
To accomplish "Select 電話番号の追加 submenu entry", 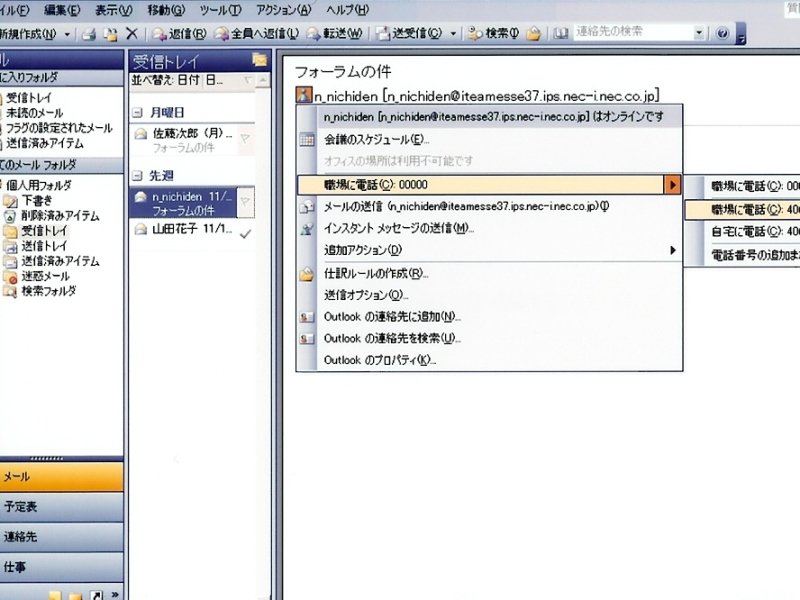I will point(742,255).
